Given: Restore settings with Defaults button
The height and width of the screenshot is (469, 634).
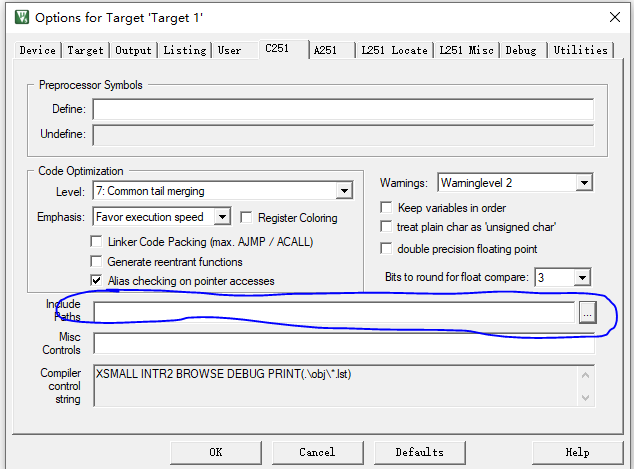Looking at the screenshot, I should click(x=420, y=452).
